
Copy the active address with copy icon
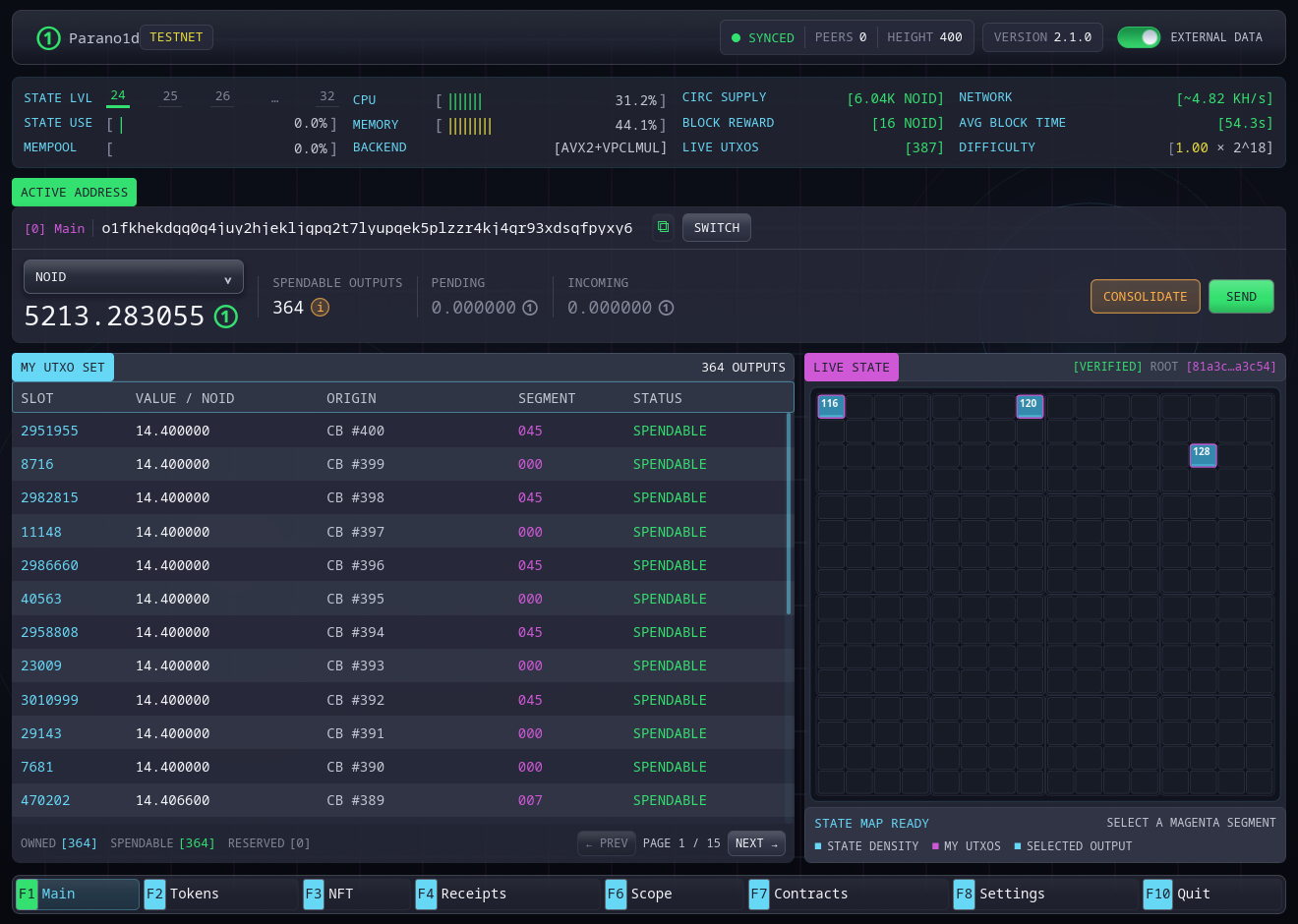[x=664, y=227]
